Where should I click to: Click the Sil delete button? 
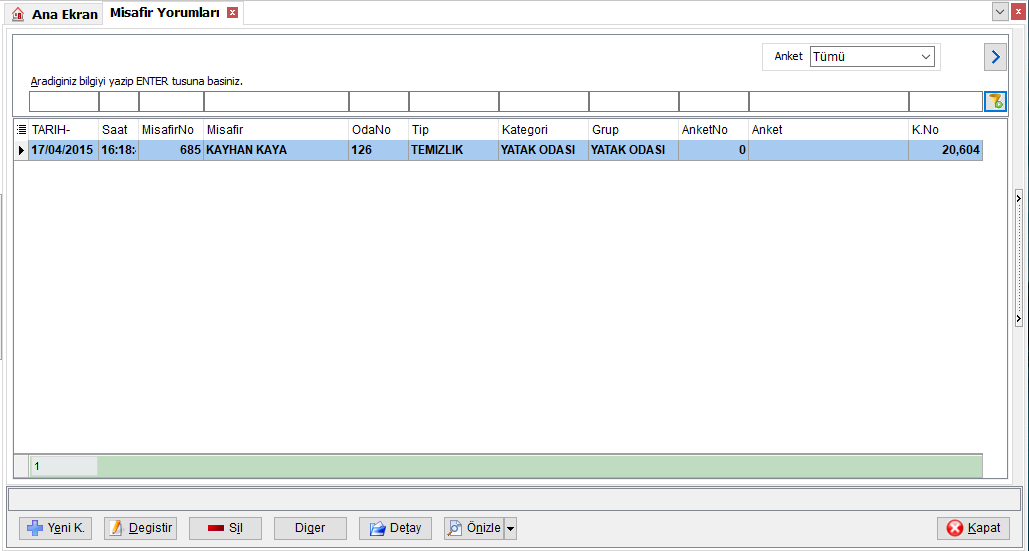225,528
